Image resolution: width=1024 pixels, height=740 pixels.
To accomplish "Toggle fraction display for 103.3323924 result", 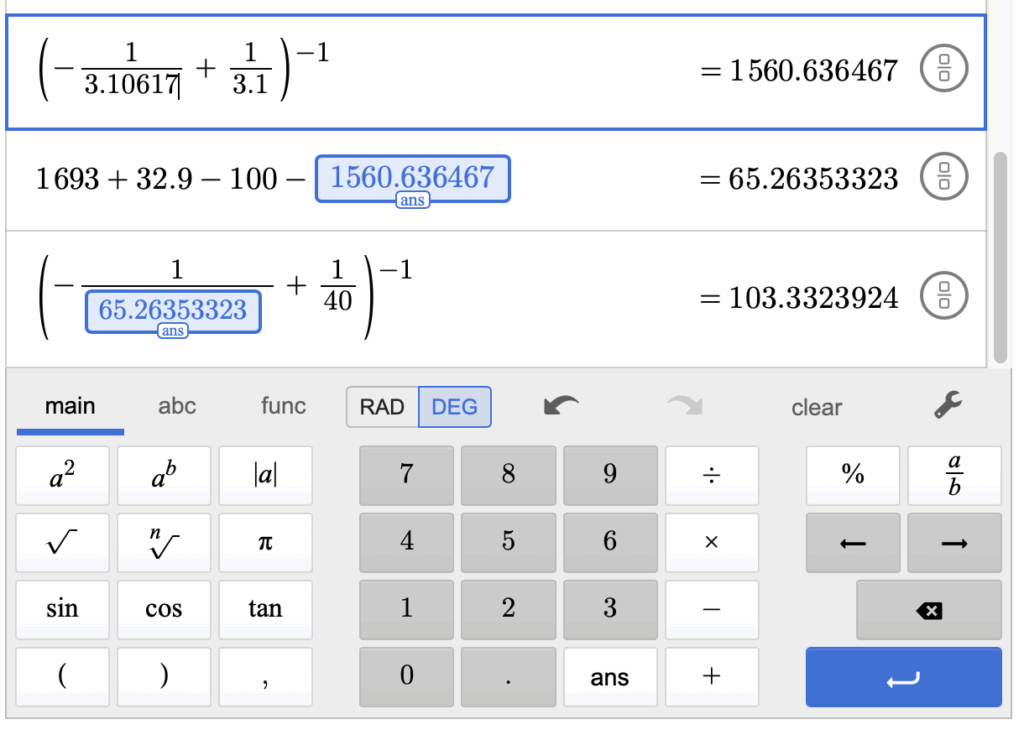I will click(x=945, y=297).
